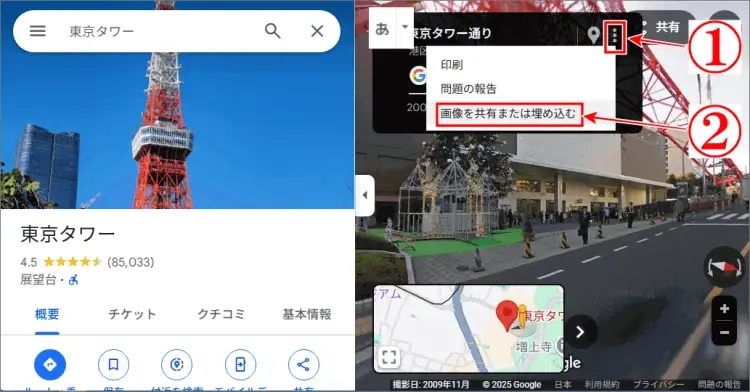
Task: Open the Tokyo Tower photo
Action: tap(177, 129)
